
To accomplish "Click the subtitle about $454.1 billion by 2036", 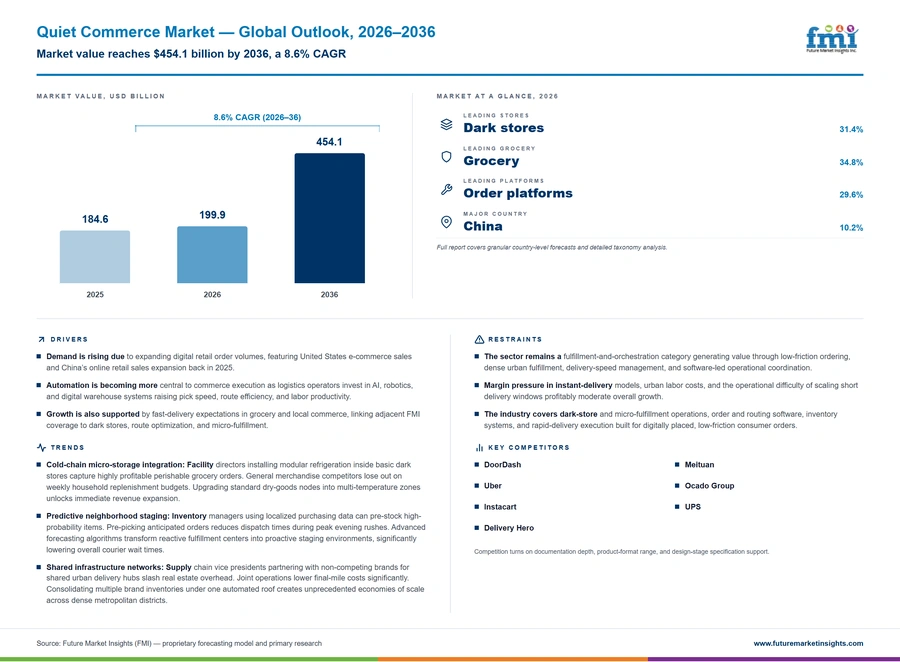I will [191, 54].
